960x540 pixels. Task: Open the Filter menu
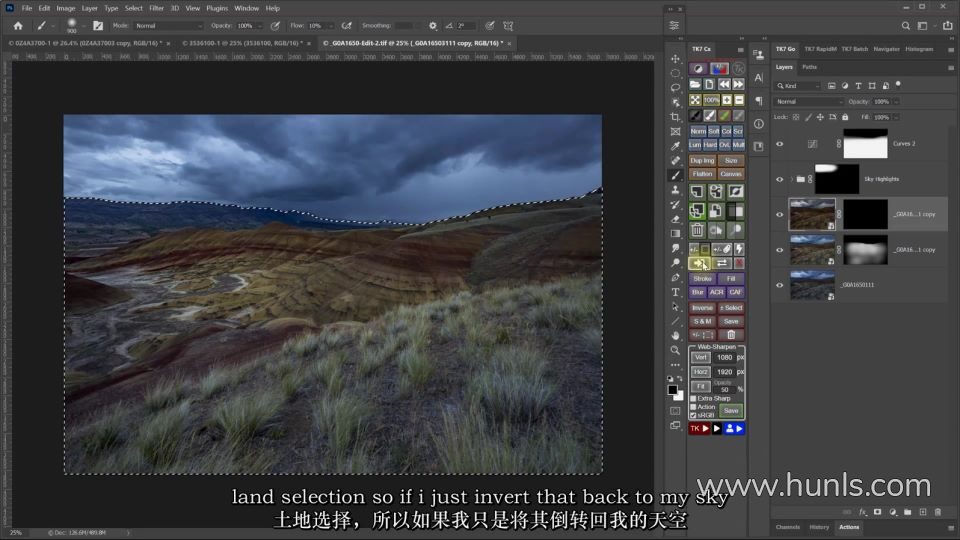tap(156, 8)
